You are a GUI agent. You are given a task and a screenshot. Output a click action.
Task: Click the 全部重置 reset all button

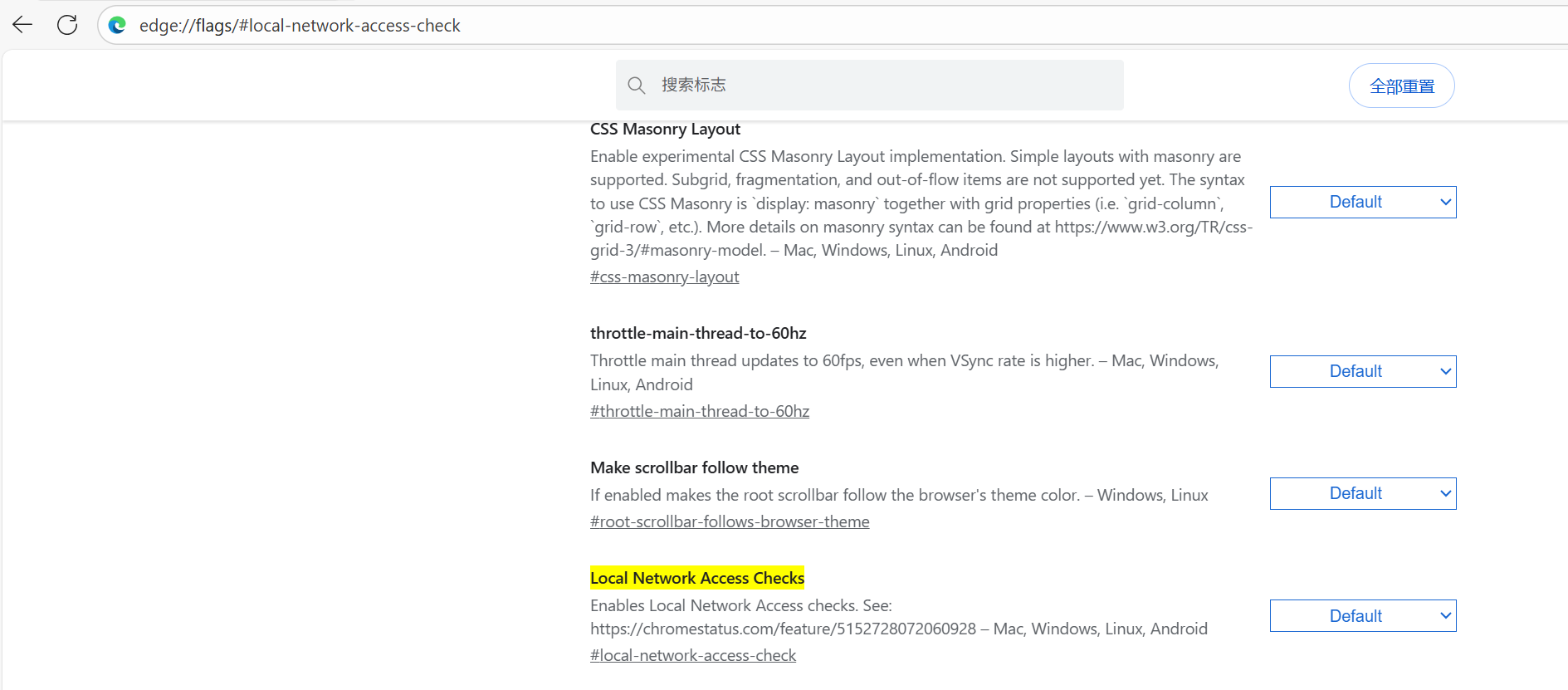click(x=1401, y=86)
